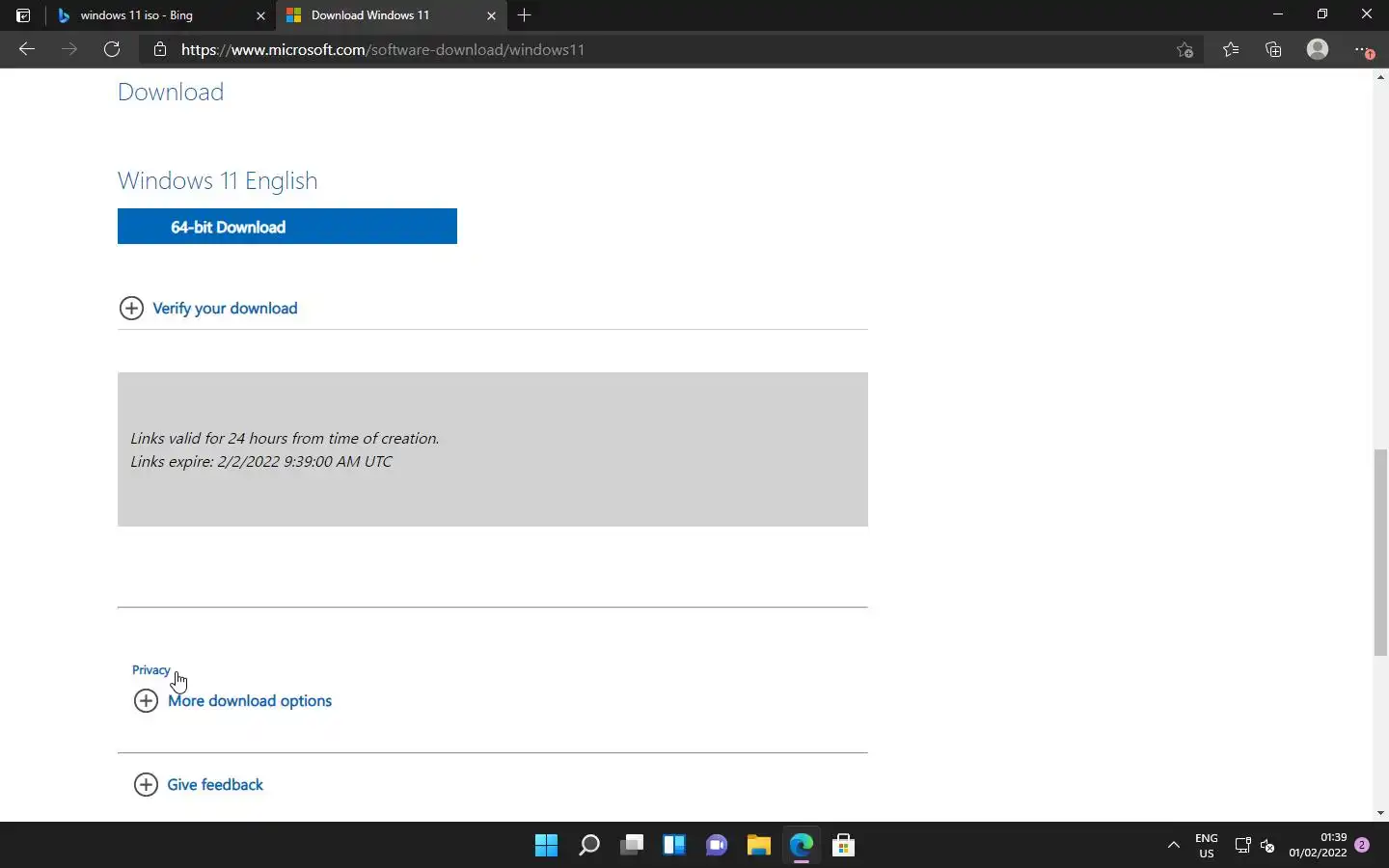Viewport: 1389px width, 868px height.
Task: Click the ENG US language indicator
Action: (x=1207, y=846)
